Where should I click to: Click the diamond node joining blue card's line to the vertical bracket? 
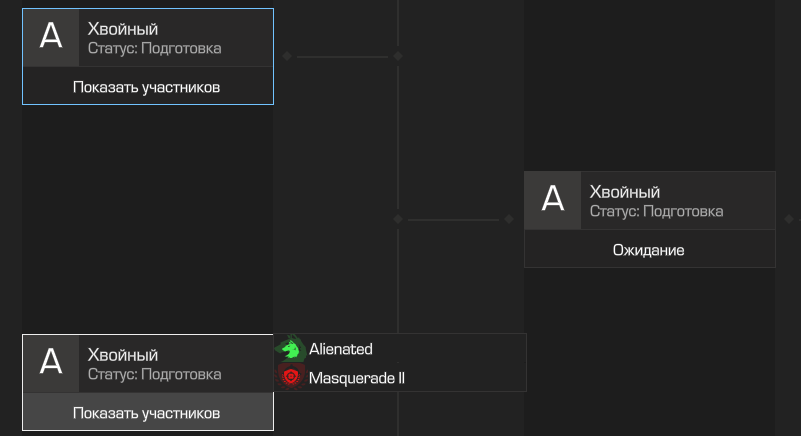click(398, 56)
